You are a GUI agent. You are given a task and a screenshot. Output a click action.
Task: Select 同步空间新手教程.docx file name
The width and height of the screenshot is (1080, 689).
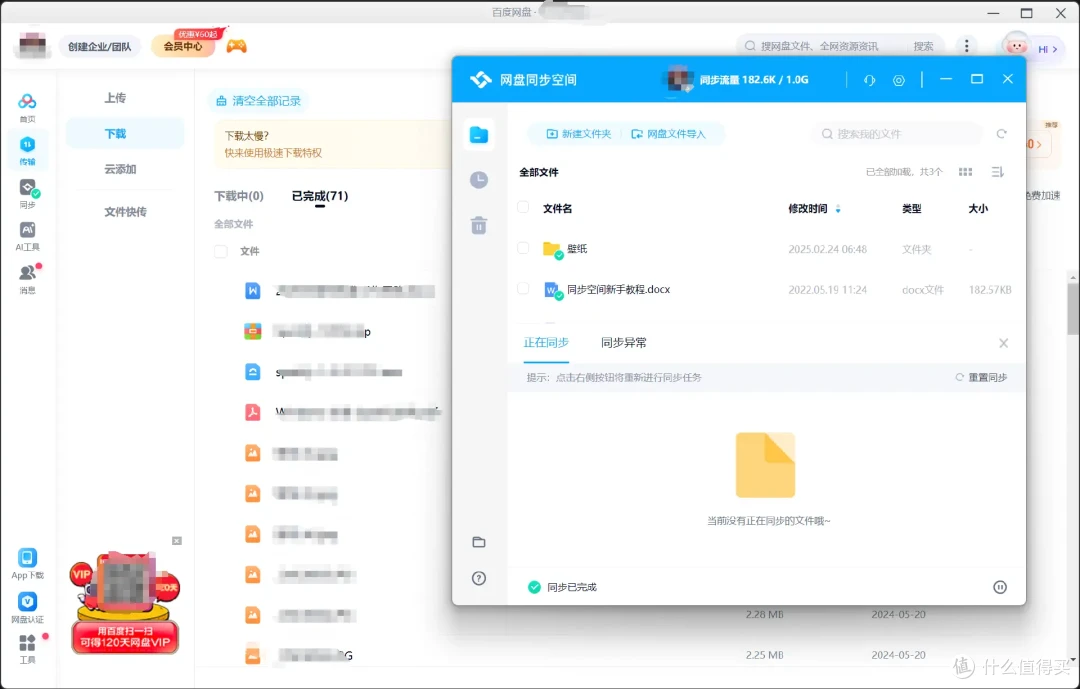coord(619,289)
